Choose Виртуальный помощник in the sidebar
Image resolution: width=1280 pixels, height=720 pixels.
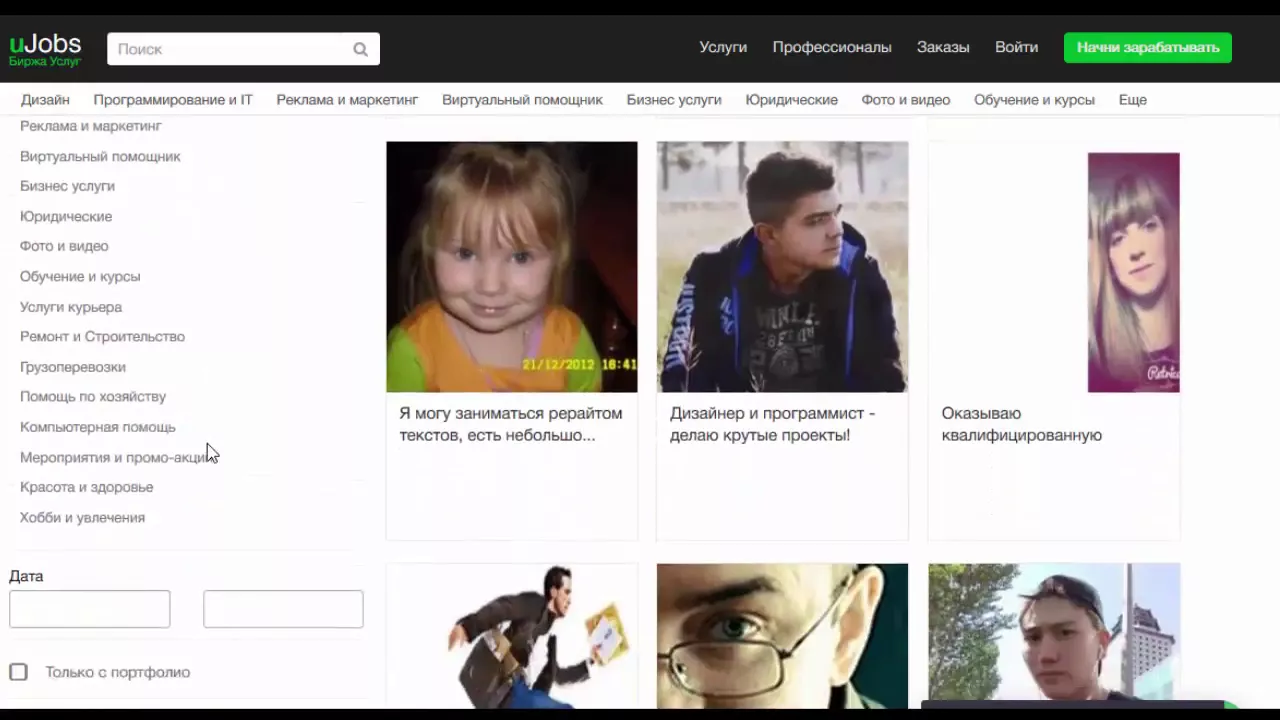[100, 156]
